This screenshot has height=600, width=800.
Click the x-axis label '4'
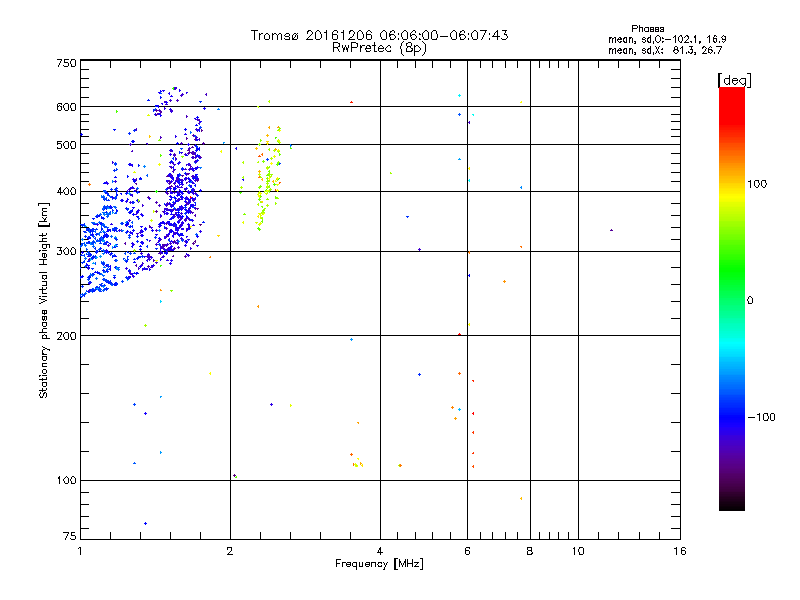pyautogui.click(x=380, y=551)
